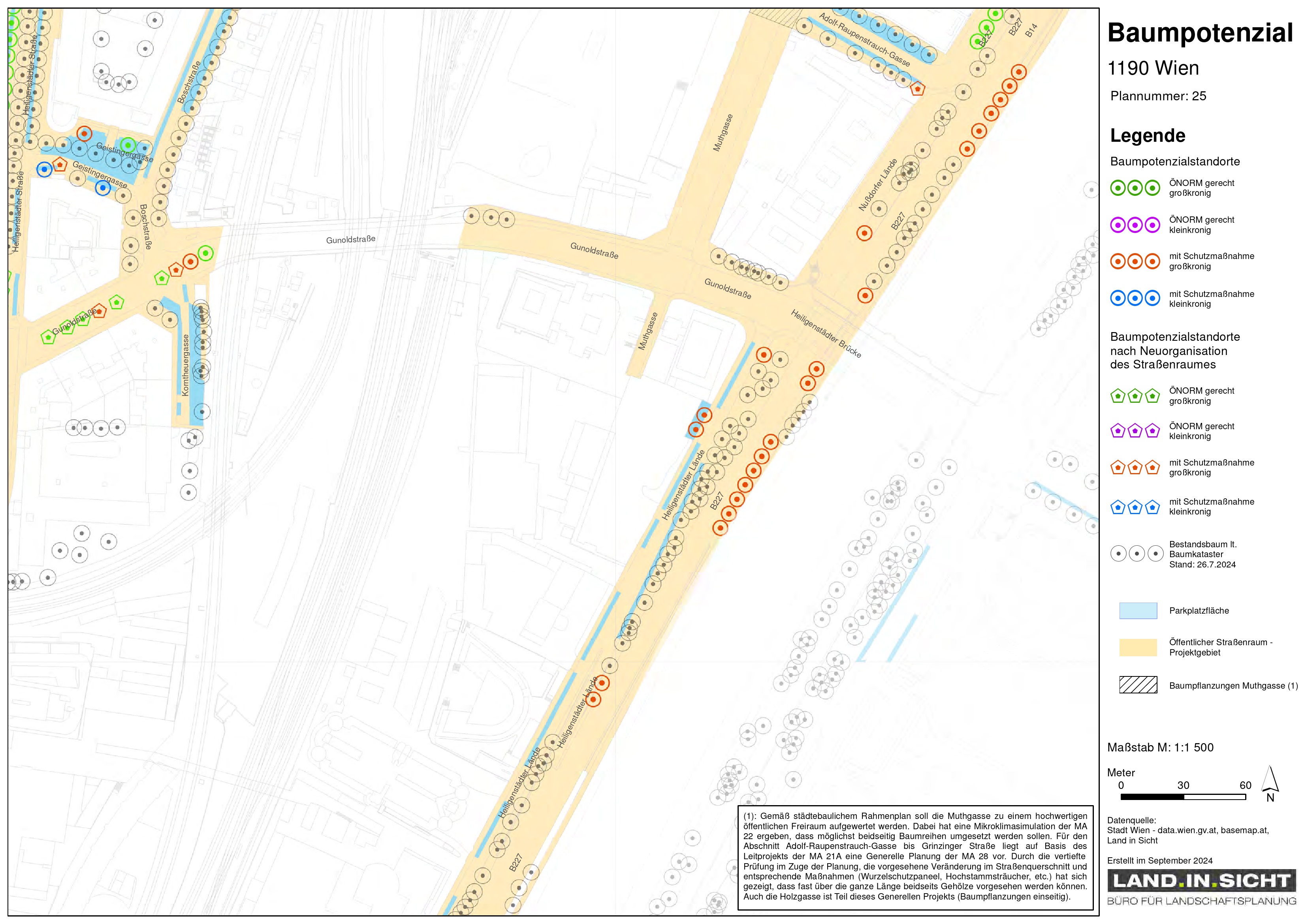The height and width of the screenshot is (924, 1306).
Task: Click the orange Öffentlicher Straßenraum swatch
Action: coord(1138,648)
